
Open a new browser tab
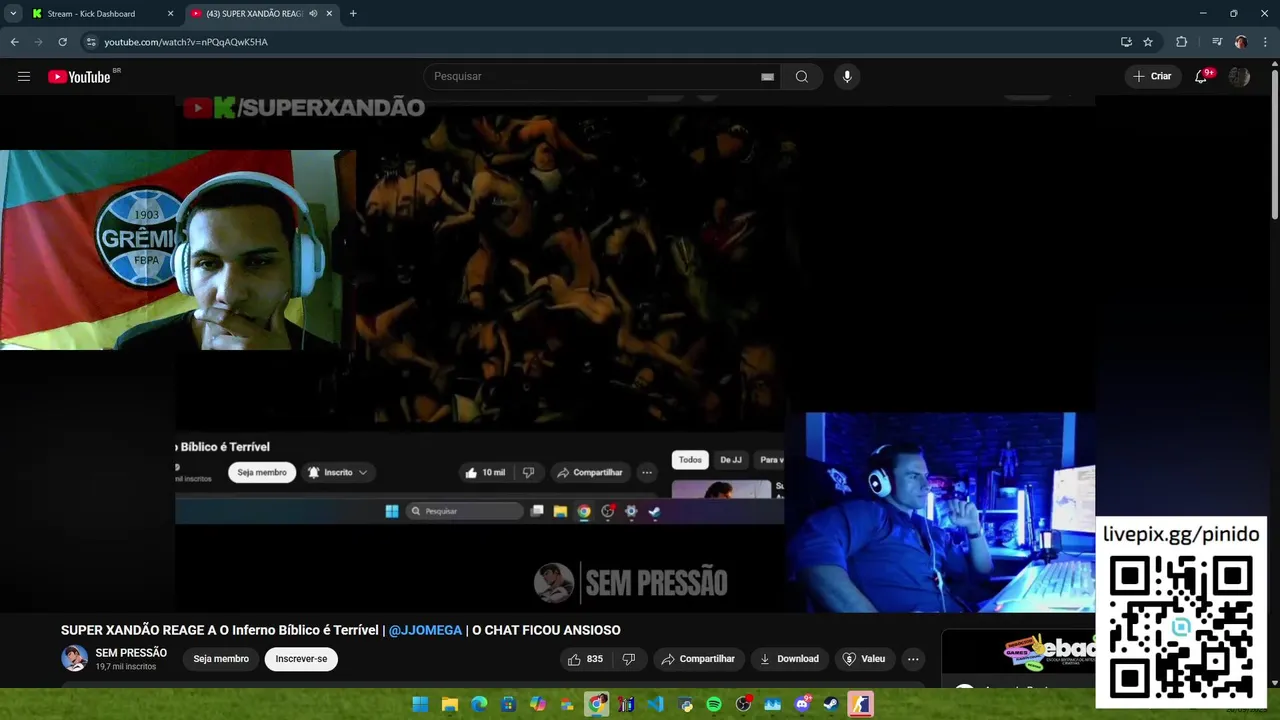click(x=353, y=14)
